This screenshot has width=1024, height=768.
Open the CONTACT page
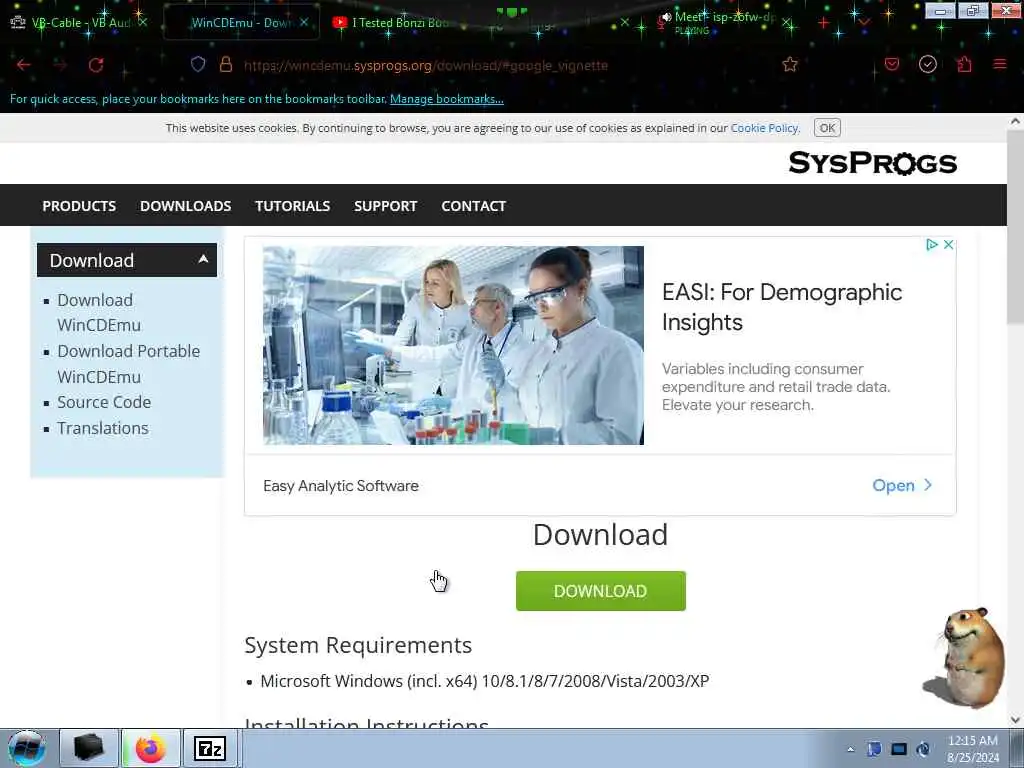pos(473,206)
